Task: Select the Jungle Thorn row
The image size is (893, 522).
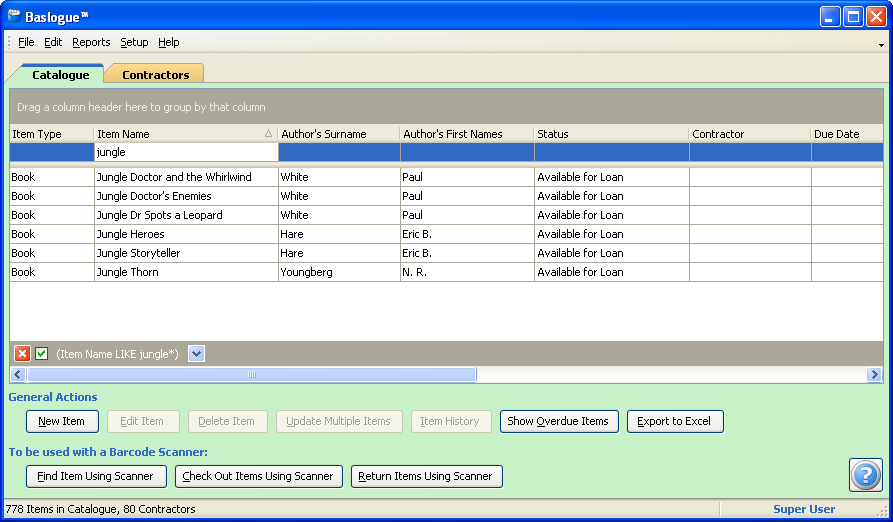Action: click(446, 272)
